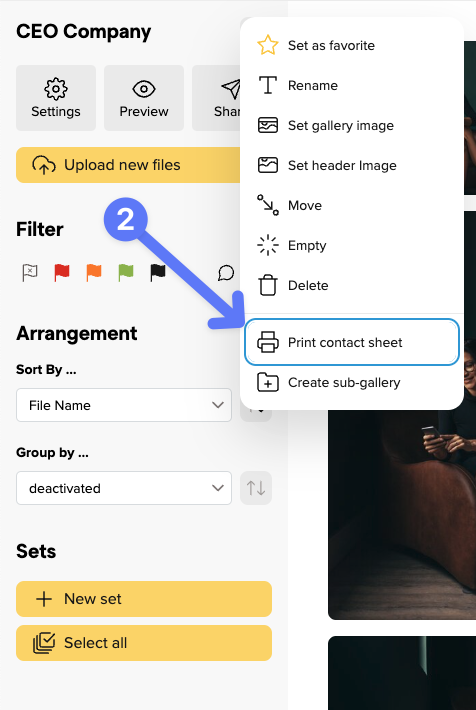Screen dimensions: 476x710
Task: Toggle the red flag filter
Action: coord(62,273)
